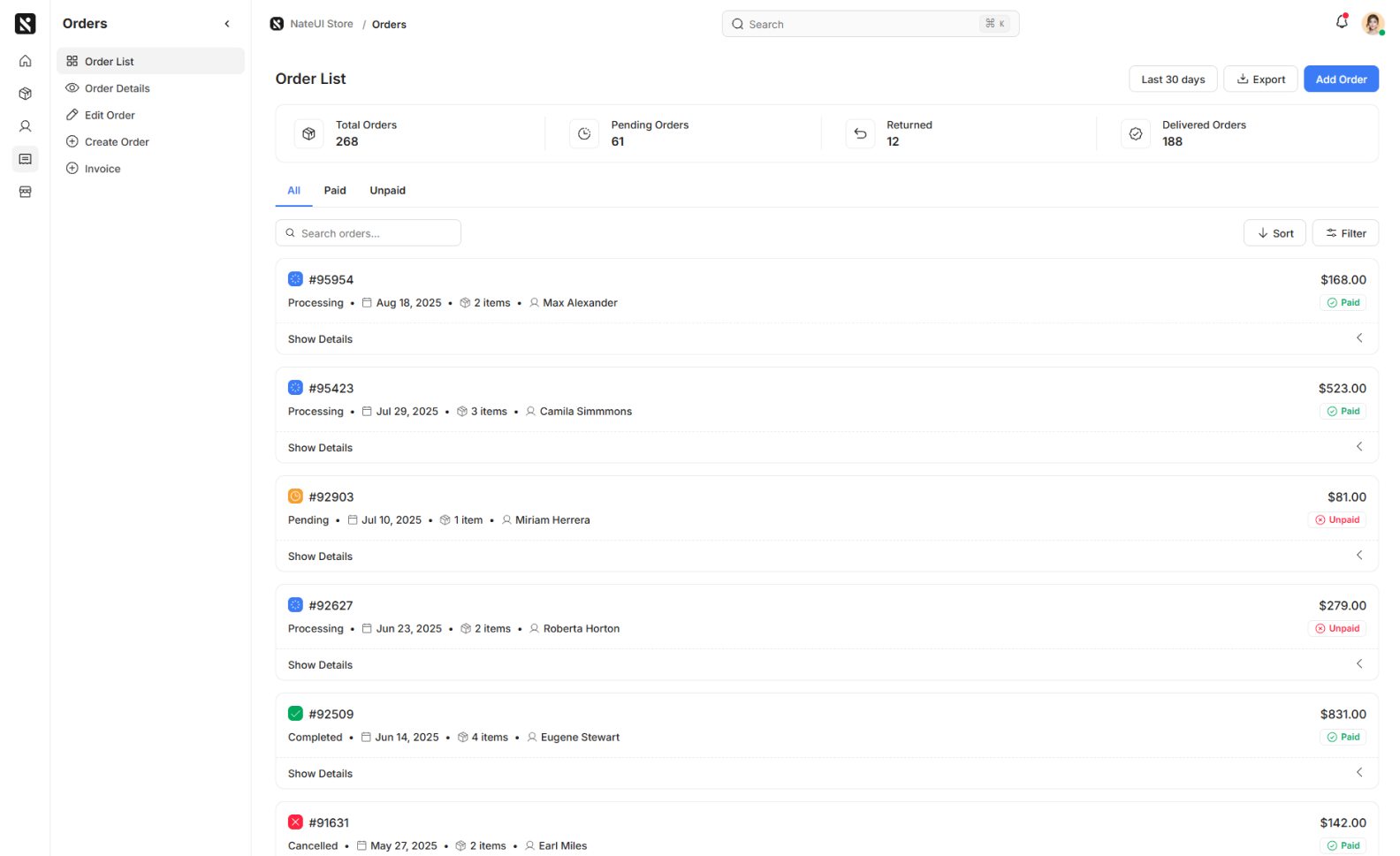Image resolution: width=1400 pixels, height=856 pixels.
Task: Click the Total Orders box icon
Action: (308, 133)
